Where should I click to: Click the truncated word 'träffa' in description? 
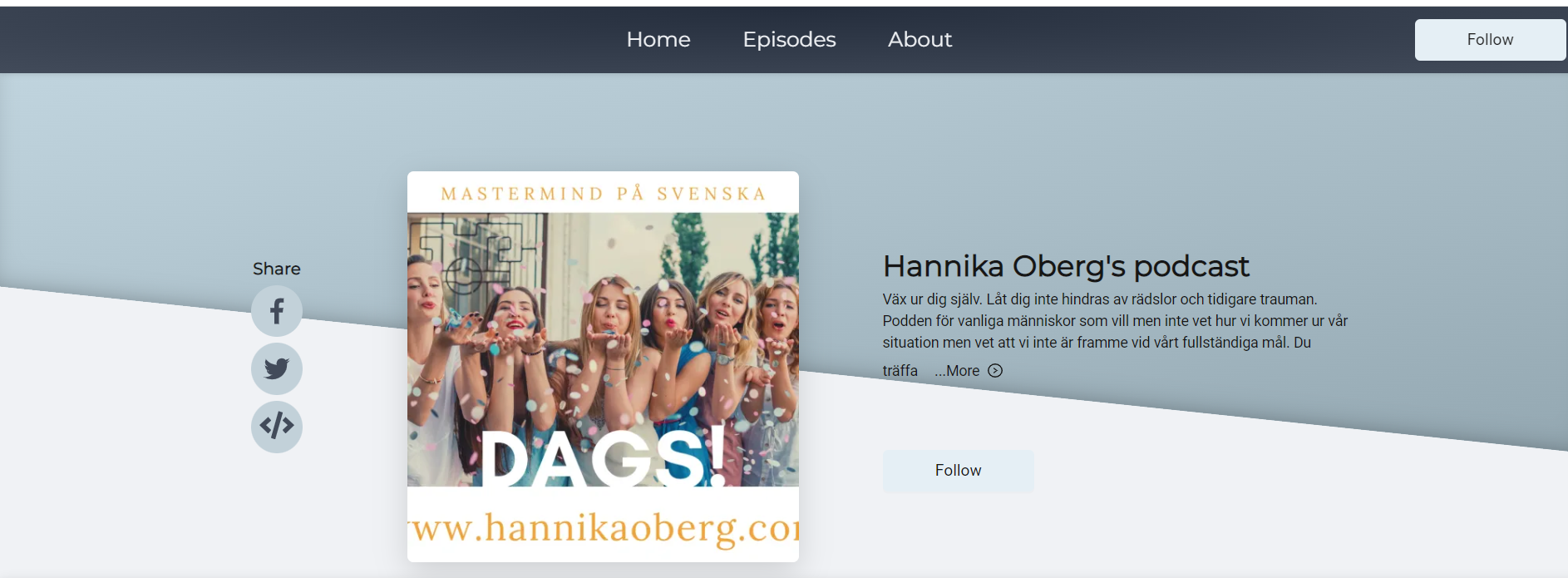point(900,371)
